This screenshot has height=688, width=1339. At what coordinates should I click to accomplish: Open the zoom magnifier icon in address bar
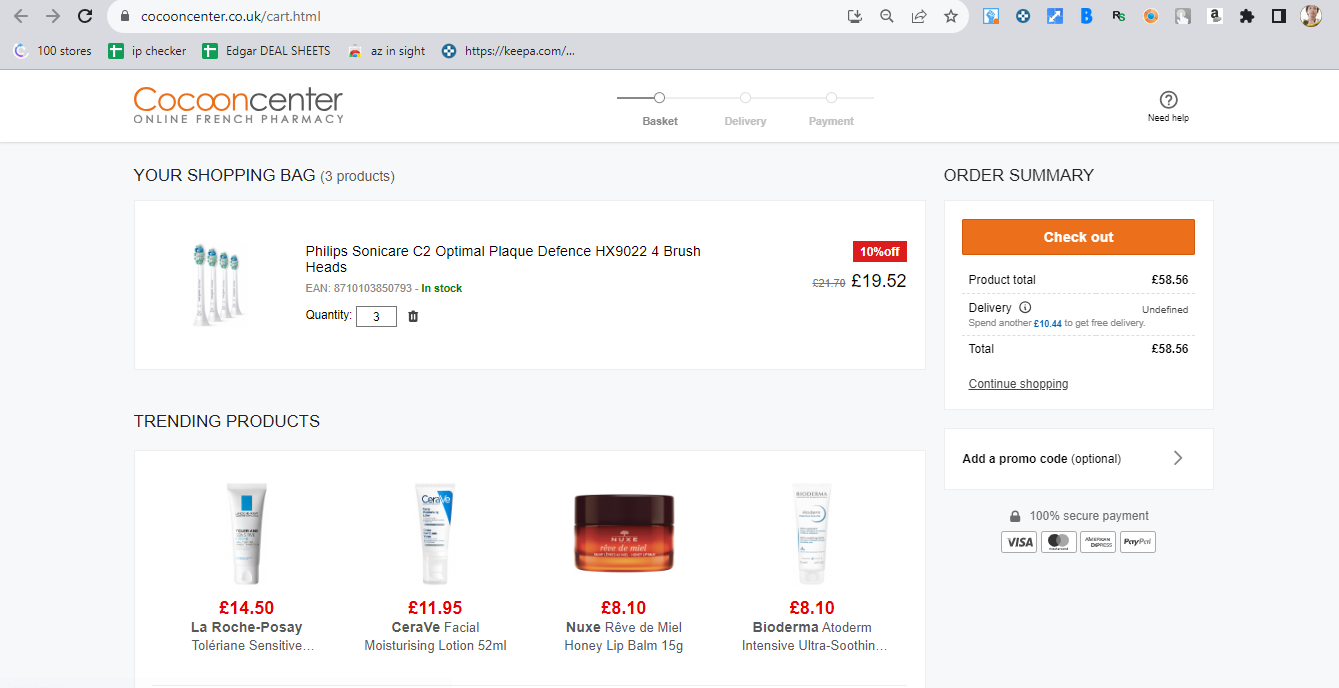(x=886, y=16)
